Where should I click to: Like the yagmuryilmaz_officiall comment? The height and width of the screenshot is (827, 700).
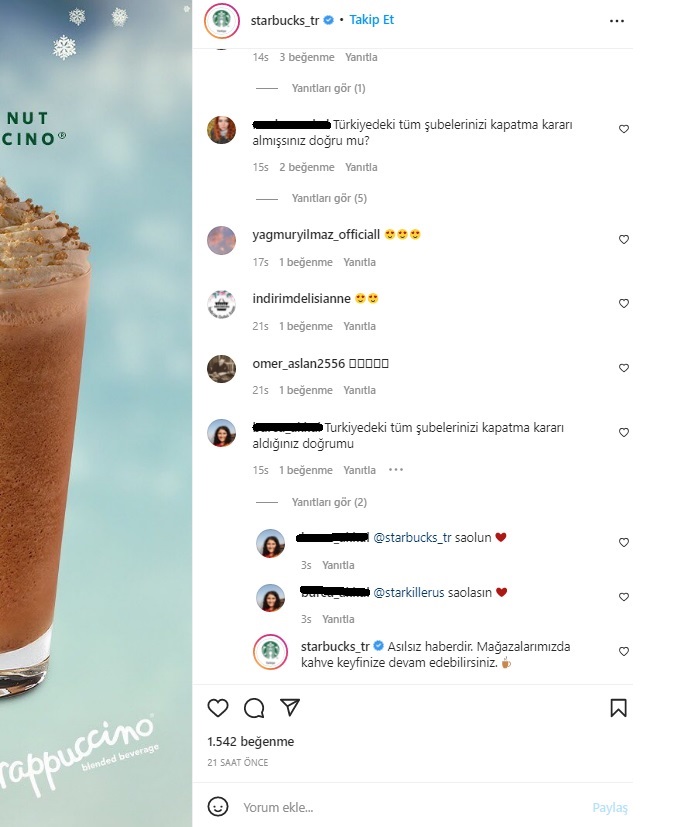tap(624, 239)
